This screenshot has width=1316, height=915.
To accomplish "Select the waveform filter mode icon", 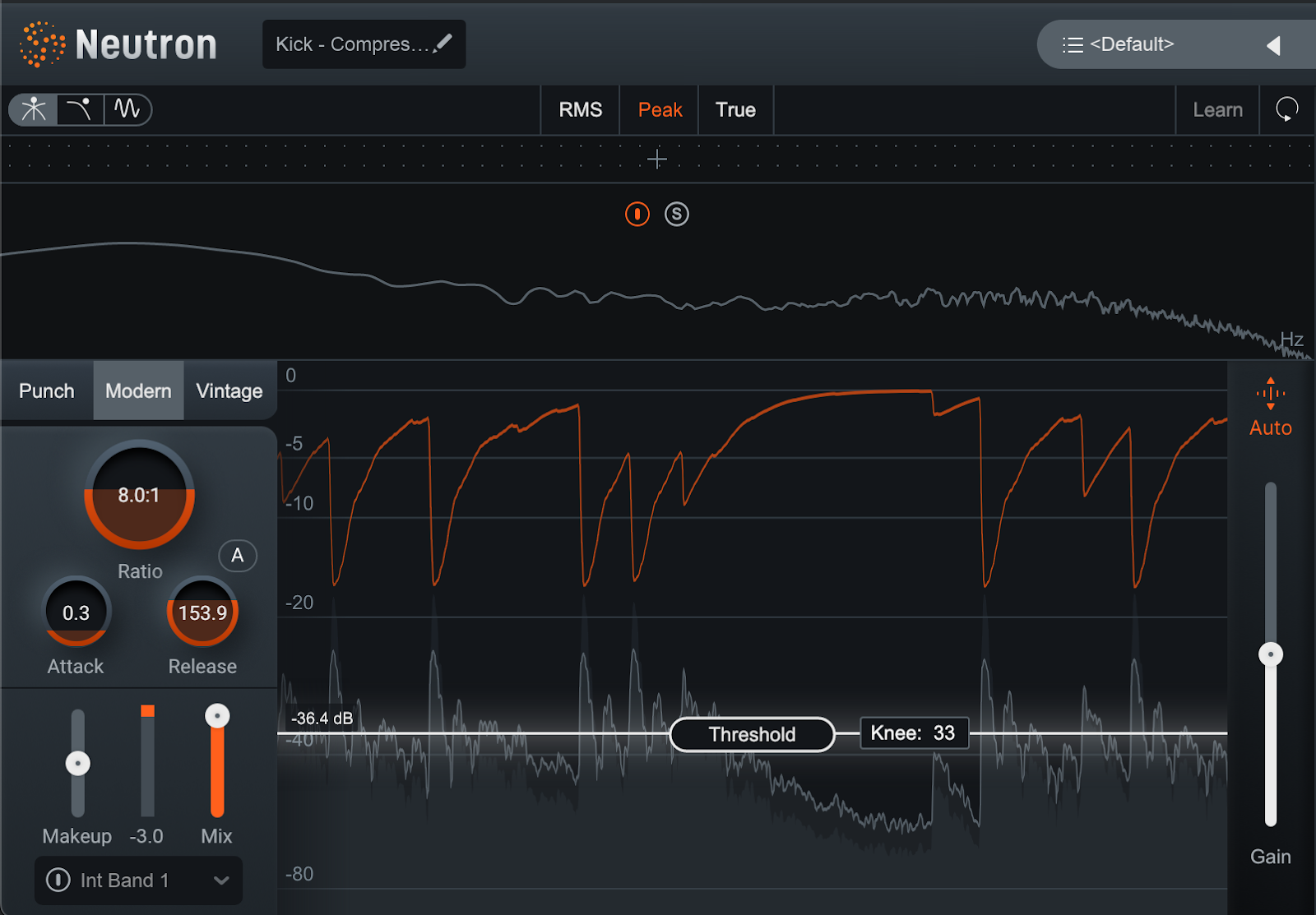I will coord(127,109).
